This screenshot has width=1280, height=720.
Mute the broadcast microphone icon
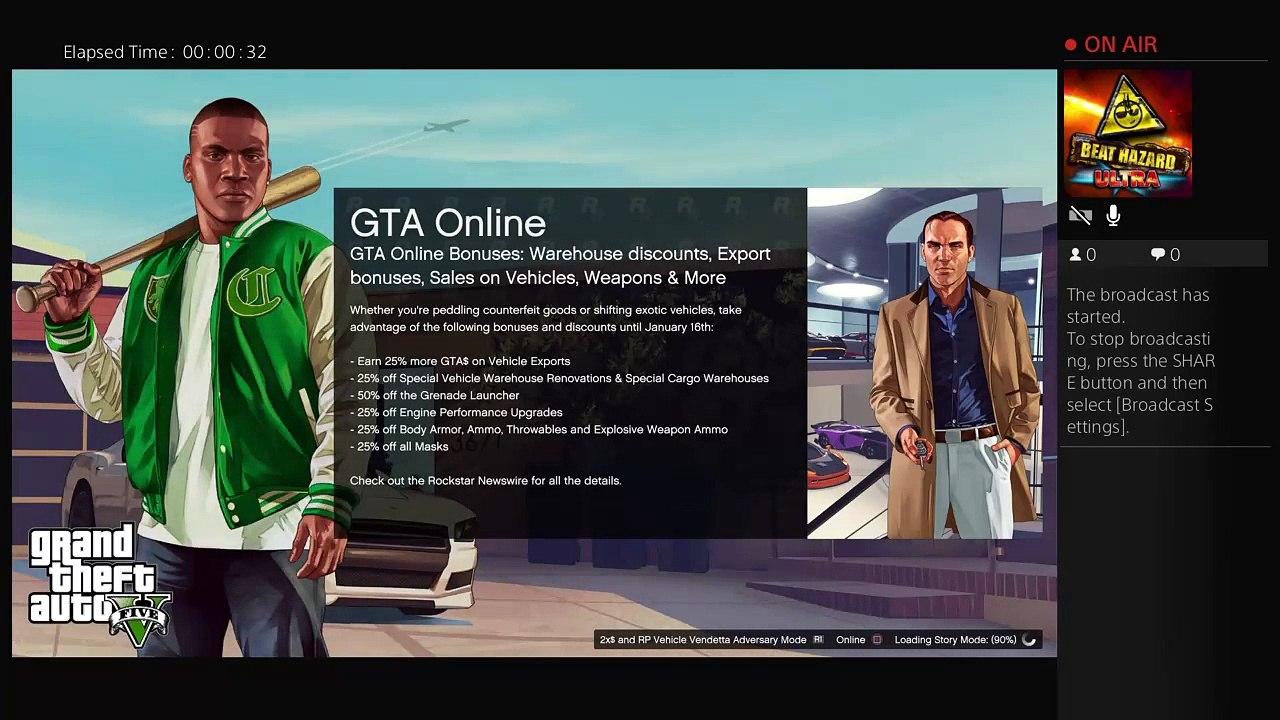(x=1113, y=215)
